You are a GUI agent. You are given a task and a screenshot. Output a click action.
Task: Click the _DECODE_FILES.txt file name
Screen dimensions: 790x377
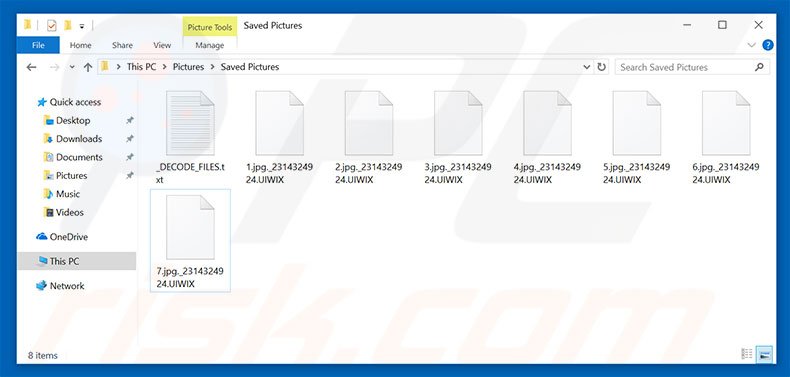[190, 173]
